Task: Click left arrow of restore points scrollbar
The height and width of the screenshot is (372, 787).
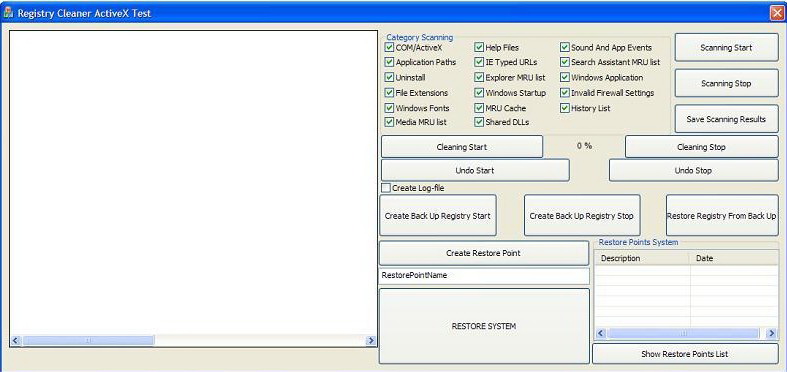Action: tap(601, 333)
